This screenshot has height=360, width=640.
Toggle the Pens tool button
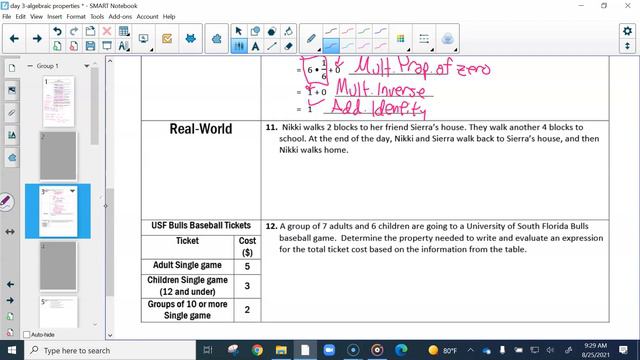239,46
